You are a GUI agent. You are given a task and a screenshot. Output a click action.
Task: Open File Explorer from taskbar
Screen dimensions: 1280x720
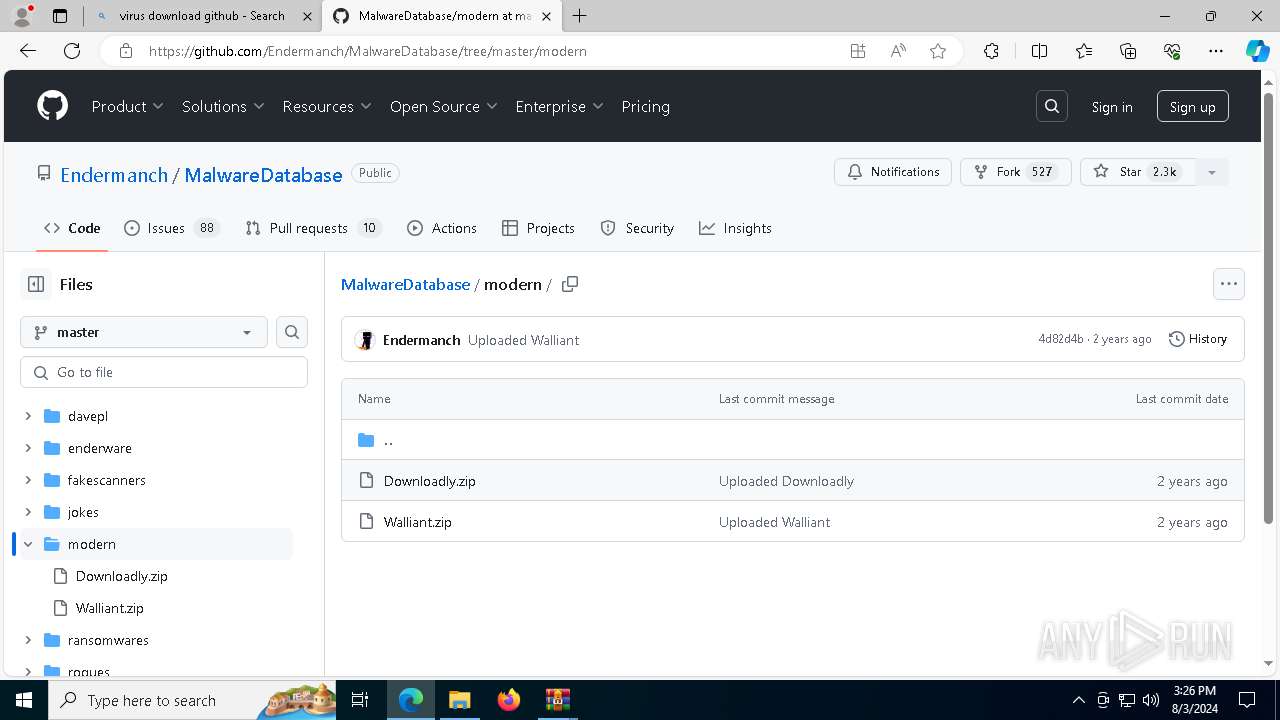click(459, 700)
